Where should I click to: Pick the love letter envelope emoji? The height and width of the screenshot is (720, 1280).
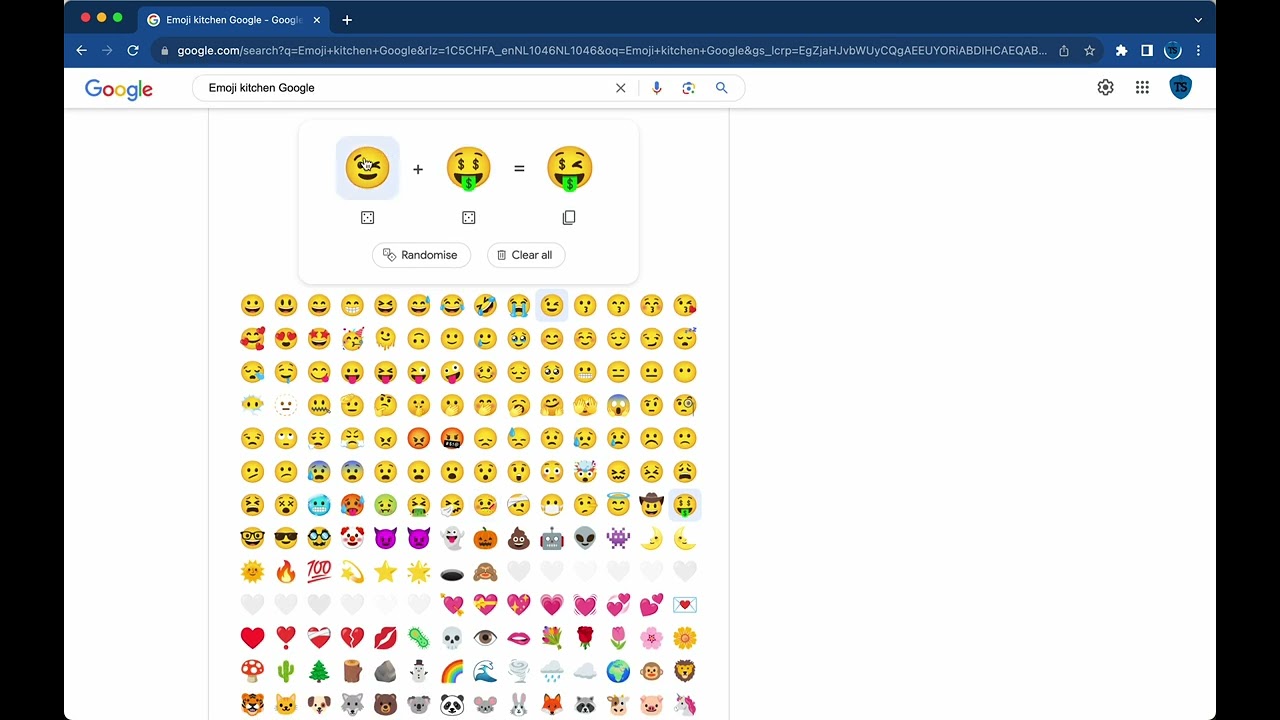[685, 605]
